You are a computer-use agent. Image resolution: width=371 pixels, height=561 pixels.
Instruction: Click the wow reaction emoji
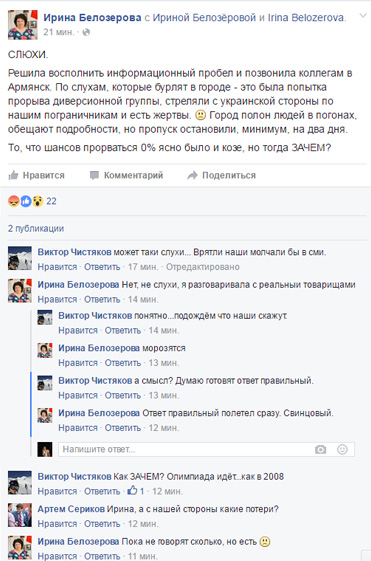click(x=38, y=201)
